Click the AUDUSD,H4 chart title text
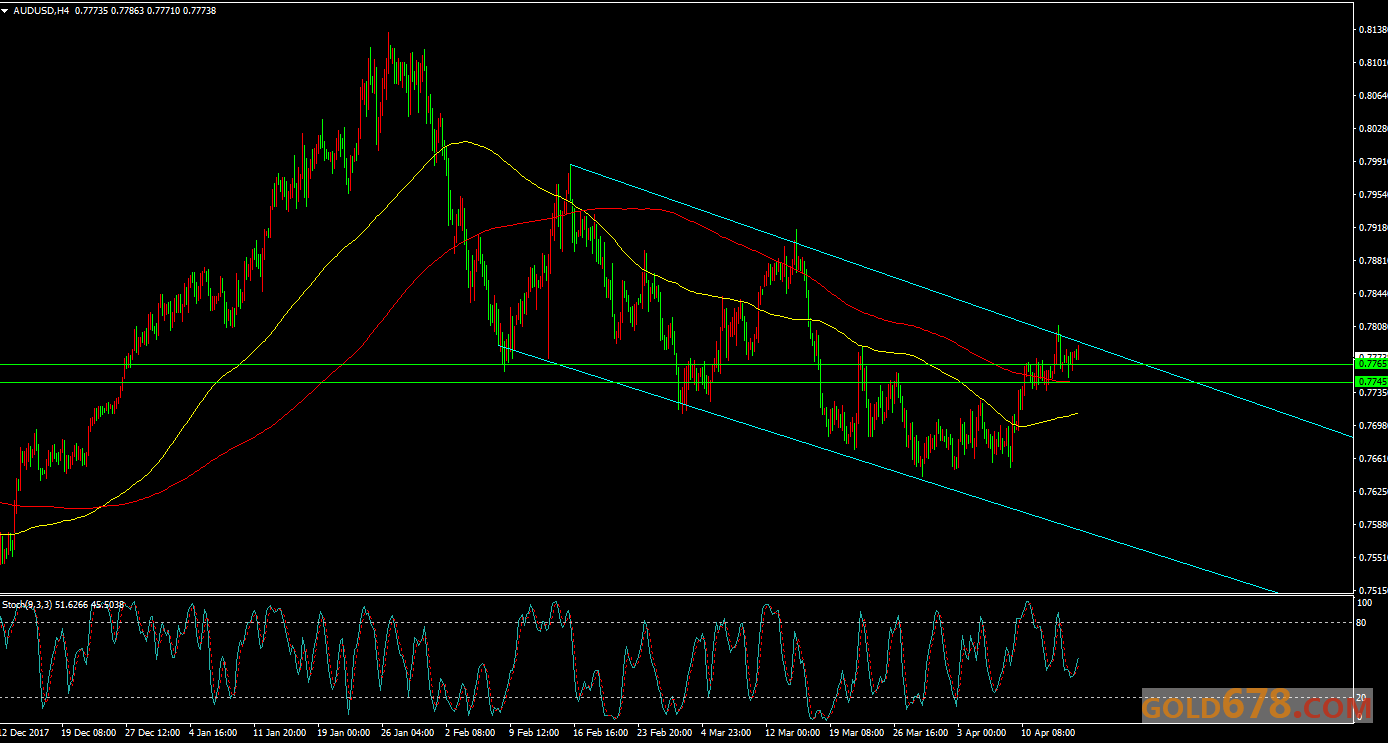This screenshot has width=1388, height=743. coord(41,10)
